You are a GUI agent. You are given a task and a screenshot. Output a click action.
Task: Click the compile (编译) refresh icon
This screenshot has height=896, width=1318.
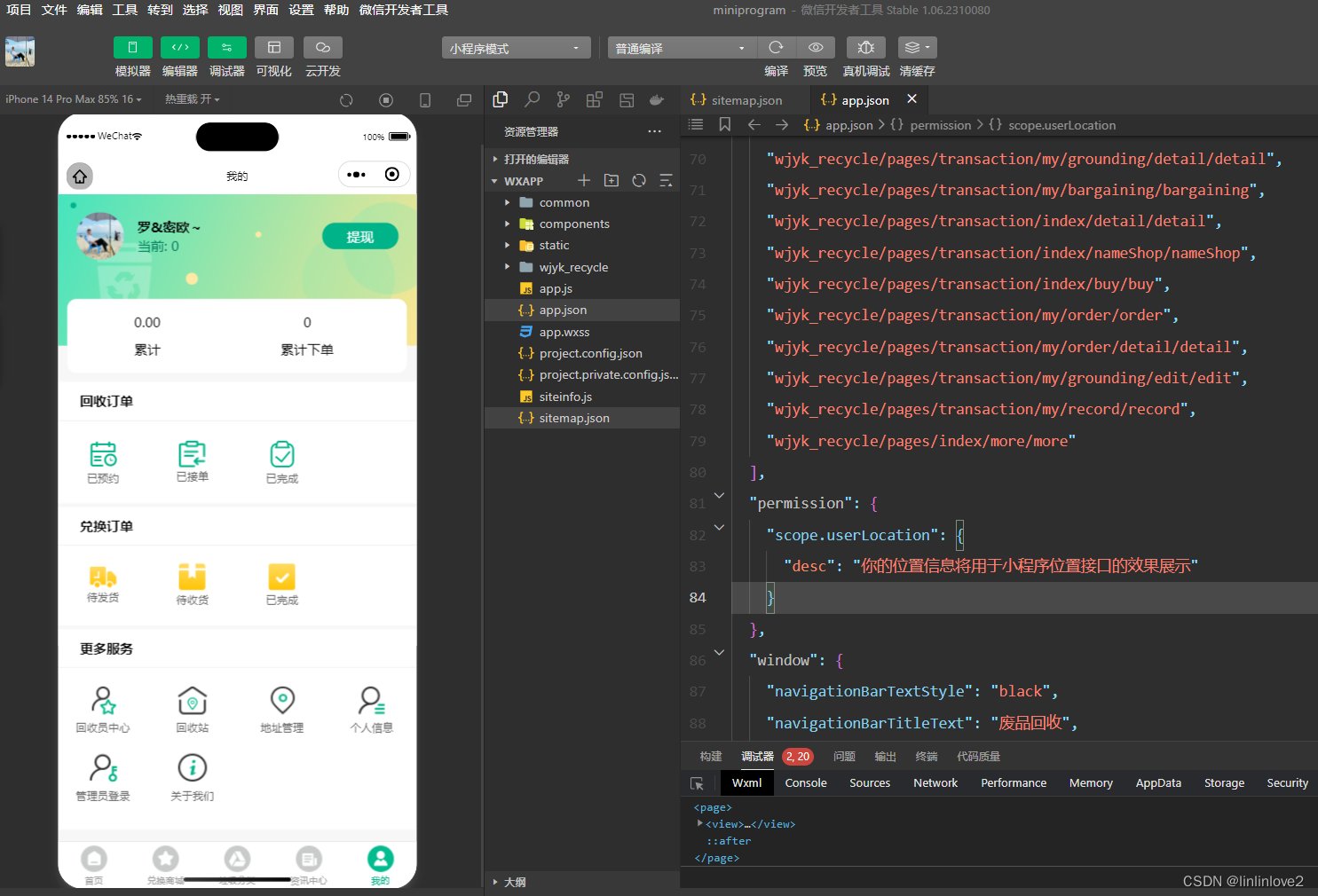point(776,48)
